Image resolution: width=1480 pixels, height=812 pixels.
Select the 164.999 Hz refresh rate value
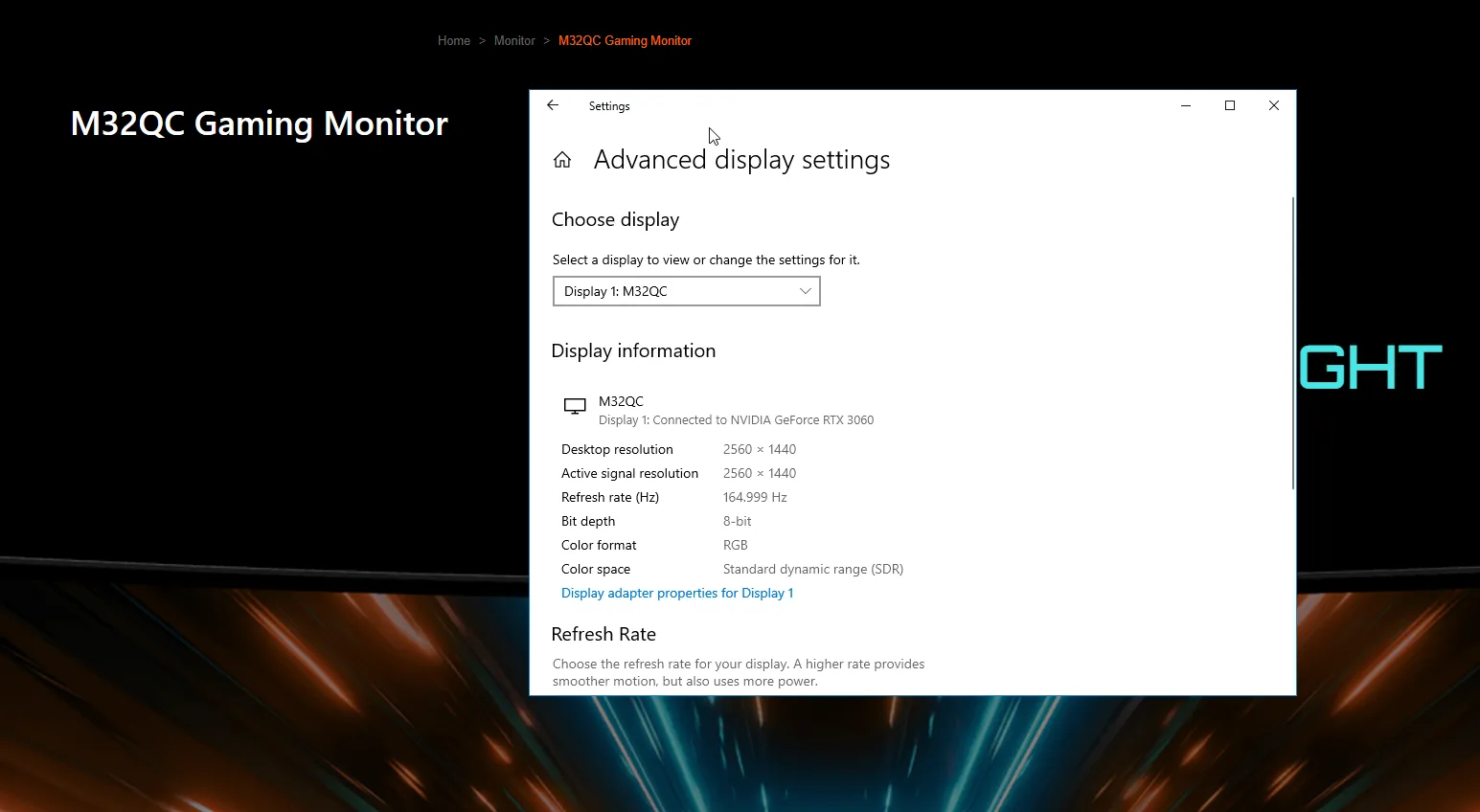click(x=755, y=497)
